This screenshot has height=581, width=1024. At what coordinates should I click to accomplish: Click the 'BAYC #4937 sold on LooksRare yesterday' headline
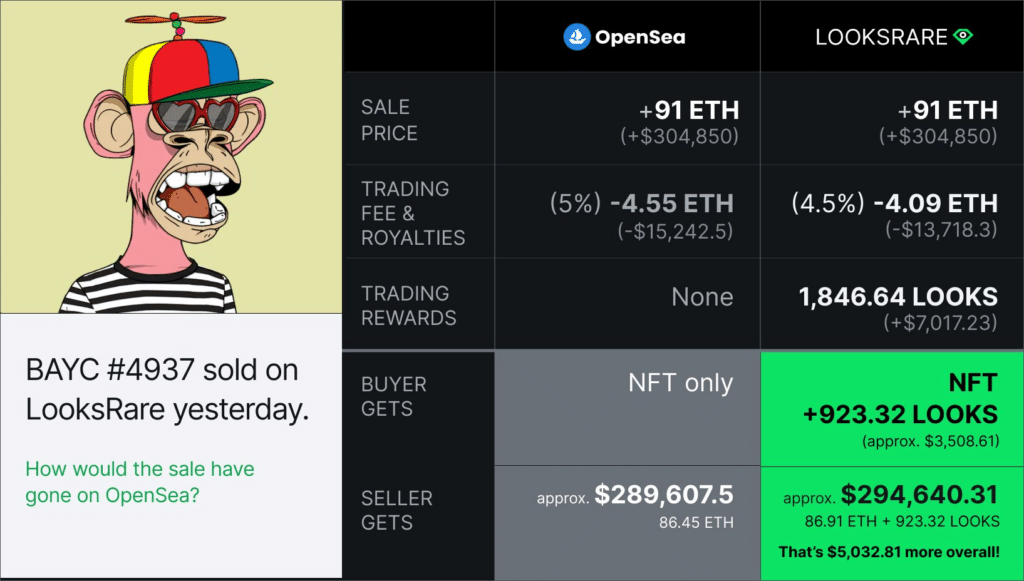point(167,390)
